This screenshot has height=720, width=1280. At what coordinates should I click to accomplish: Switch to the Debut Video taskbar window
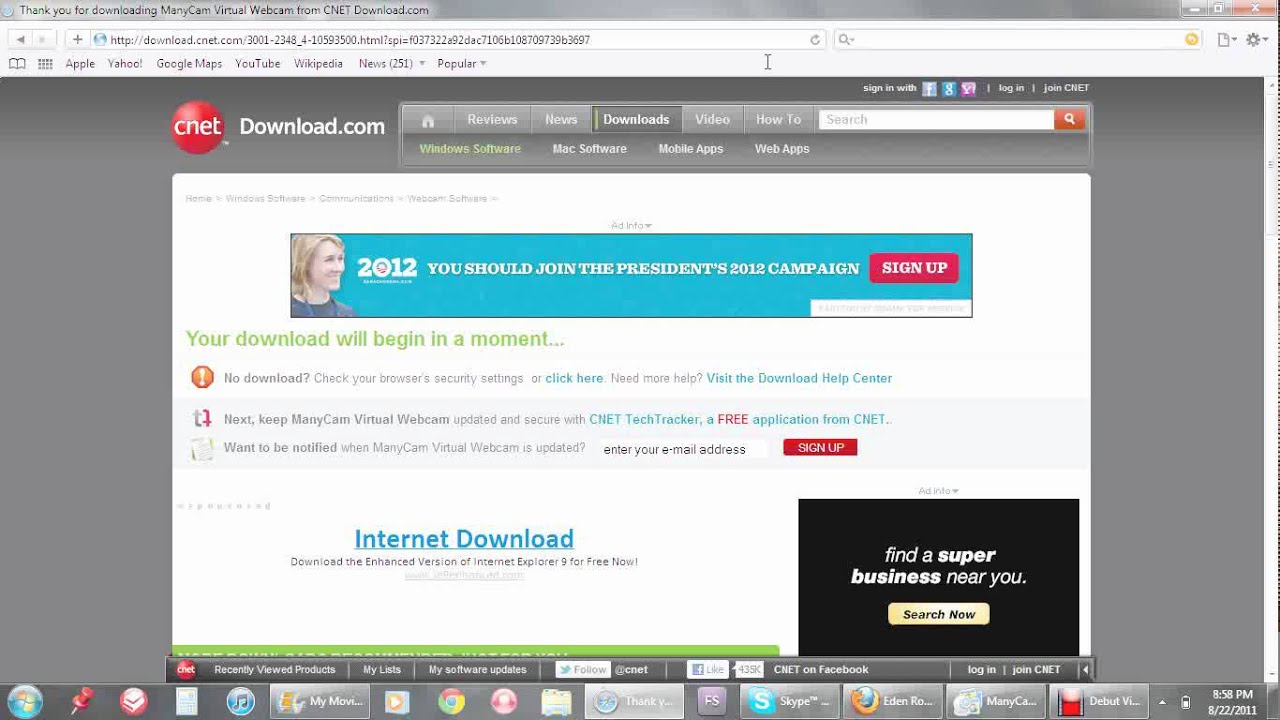click(1101, 701)
